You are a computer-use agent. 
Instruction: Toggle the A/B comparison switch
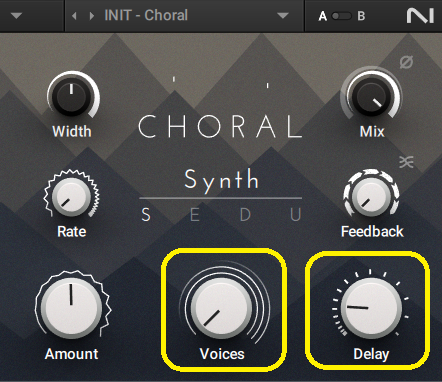coord(341,16)
